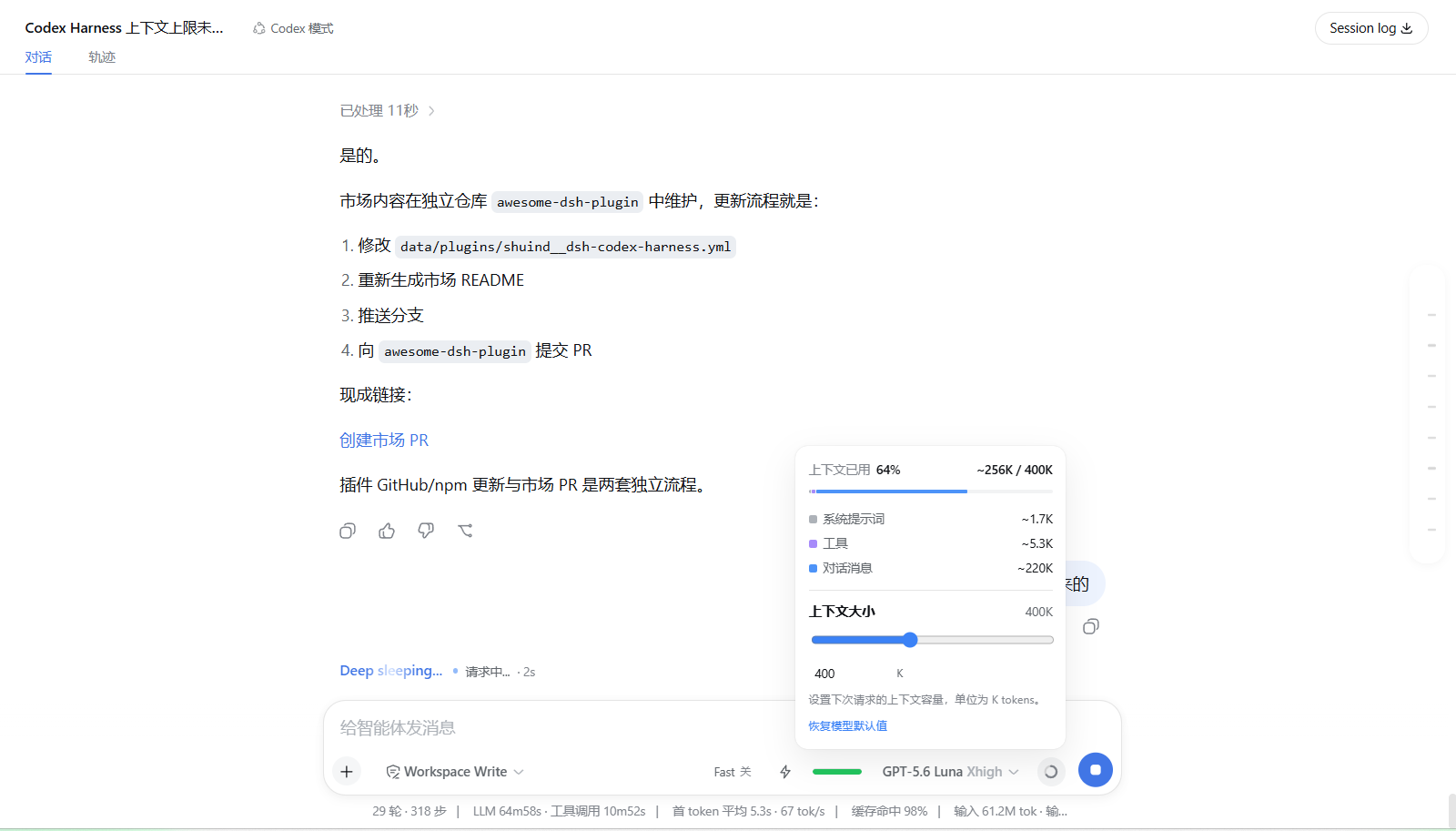This screenshot has width=1456, height=831.
Task: Click the Codex 模式 badge in the header
Action: (293, 28)
